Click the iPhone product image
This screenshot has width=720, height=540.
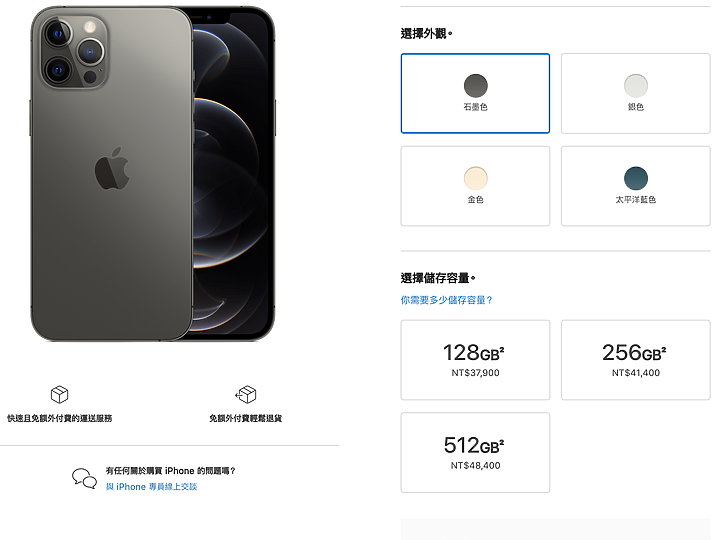point(153,174)
